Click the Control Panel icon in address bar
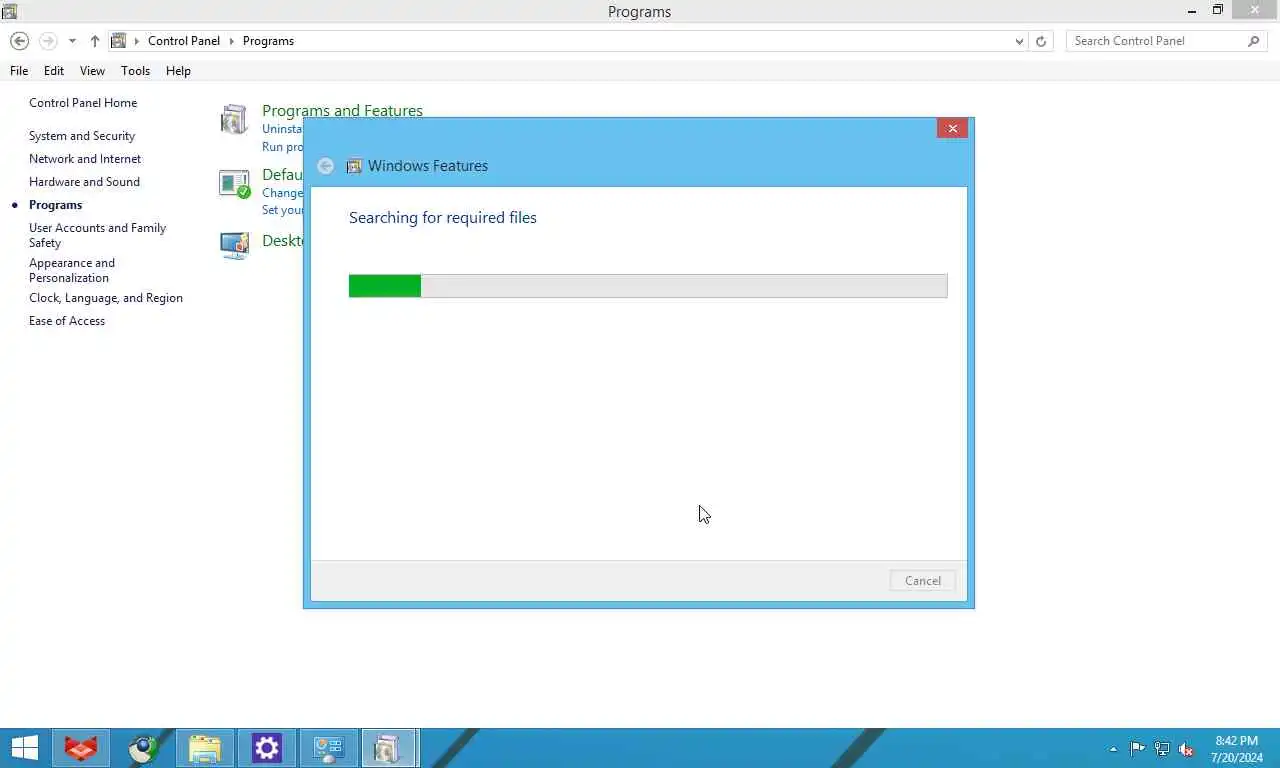Viewport: 1280px width, 768px height. (119, 41)
